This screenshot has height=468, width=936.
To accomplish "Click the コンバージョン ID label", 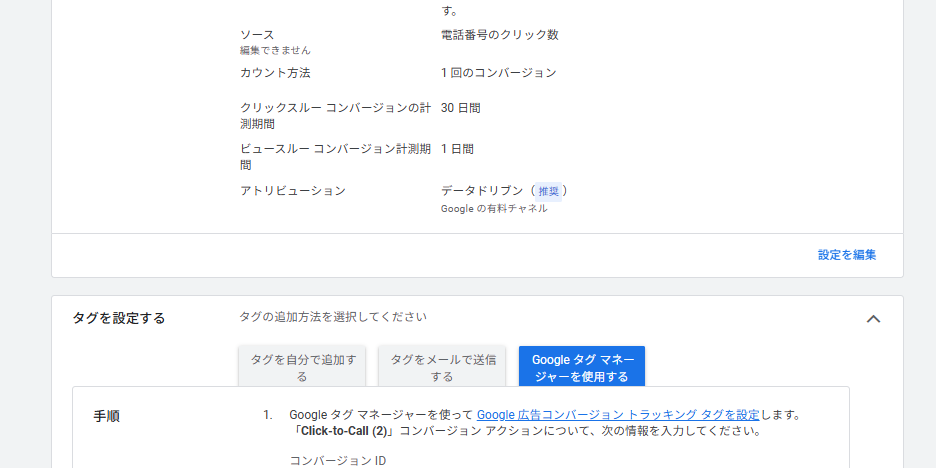I will point(337,461).
